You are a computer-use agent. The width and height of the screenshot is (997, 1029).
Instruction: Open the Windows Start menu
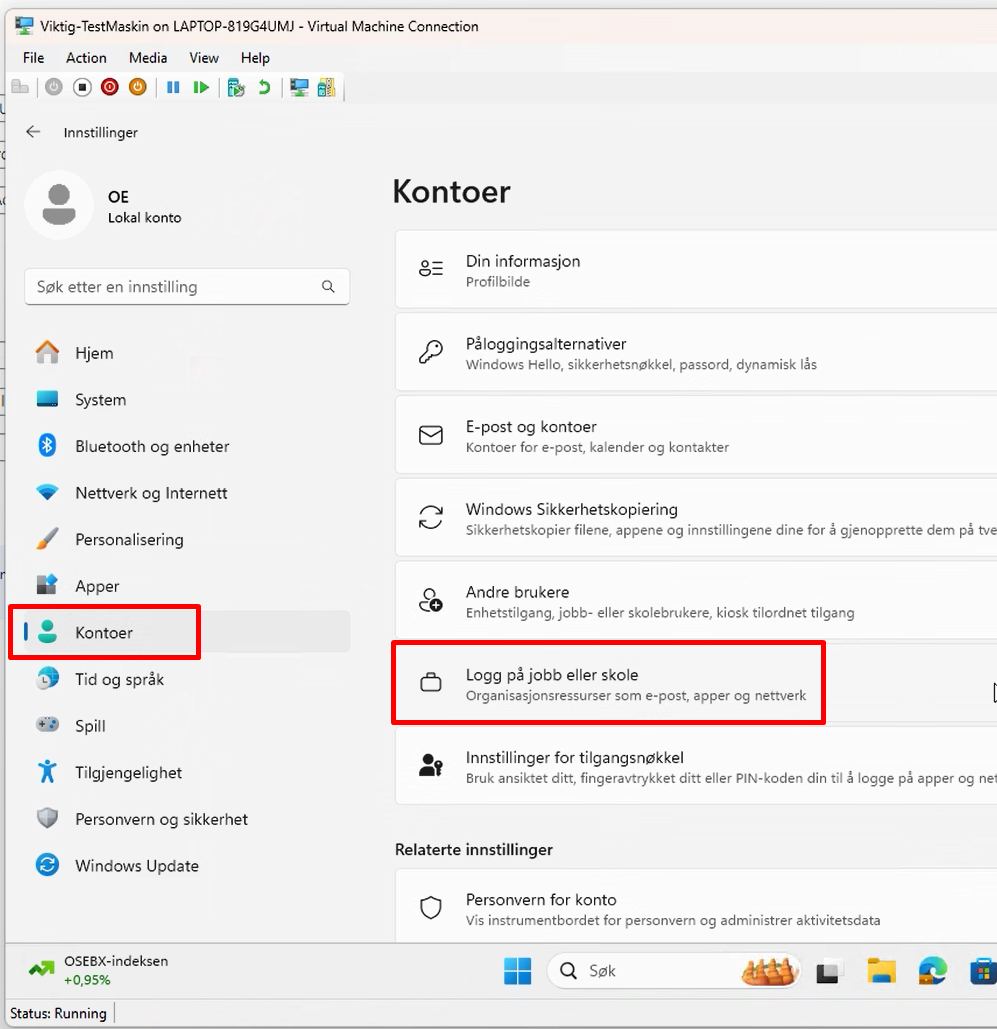click(517, 971)
